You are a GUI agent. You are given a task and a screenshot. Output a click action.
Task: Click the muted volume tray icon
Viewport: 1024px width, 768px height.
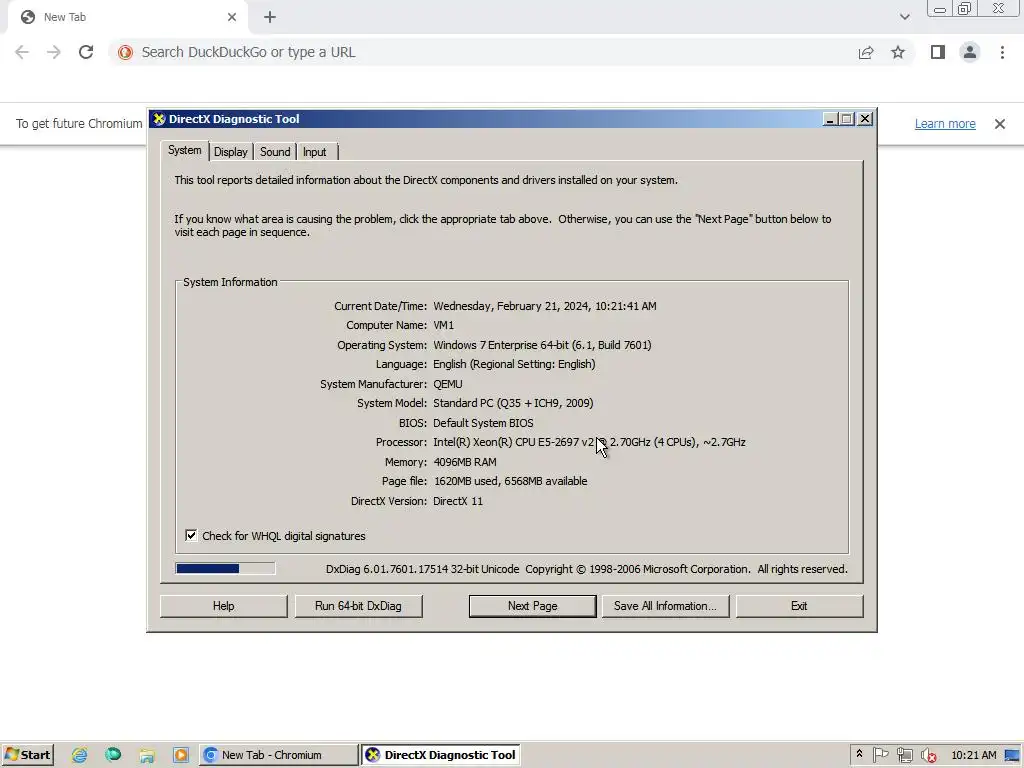click(928, 755)
